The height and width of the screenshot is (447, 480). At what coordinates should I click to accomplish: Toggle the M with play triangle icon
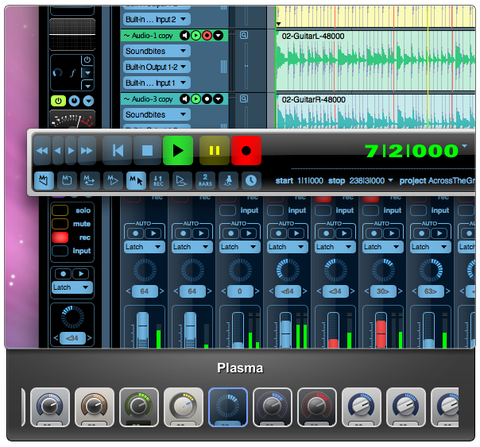coord(112,181)
